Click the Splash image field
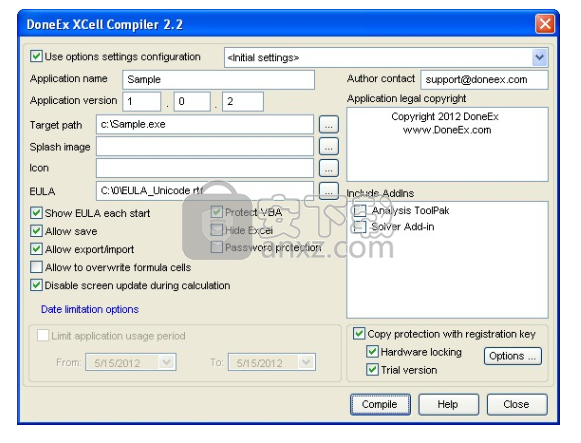 pos(205,146)
